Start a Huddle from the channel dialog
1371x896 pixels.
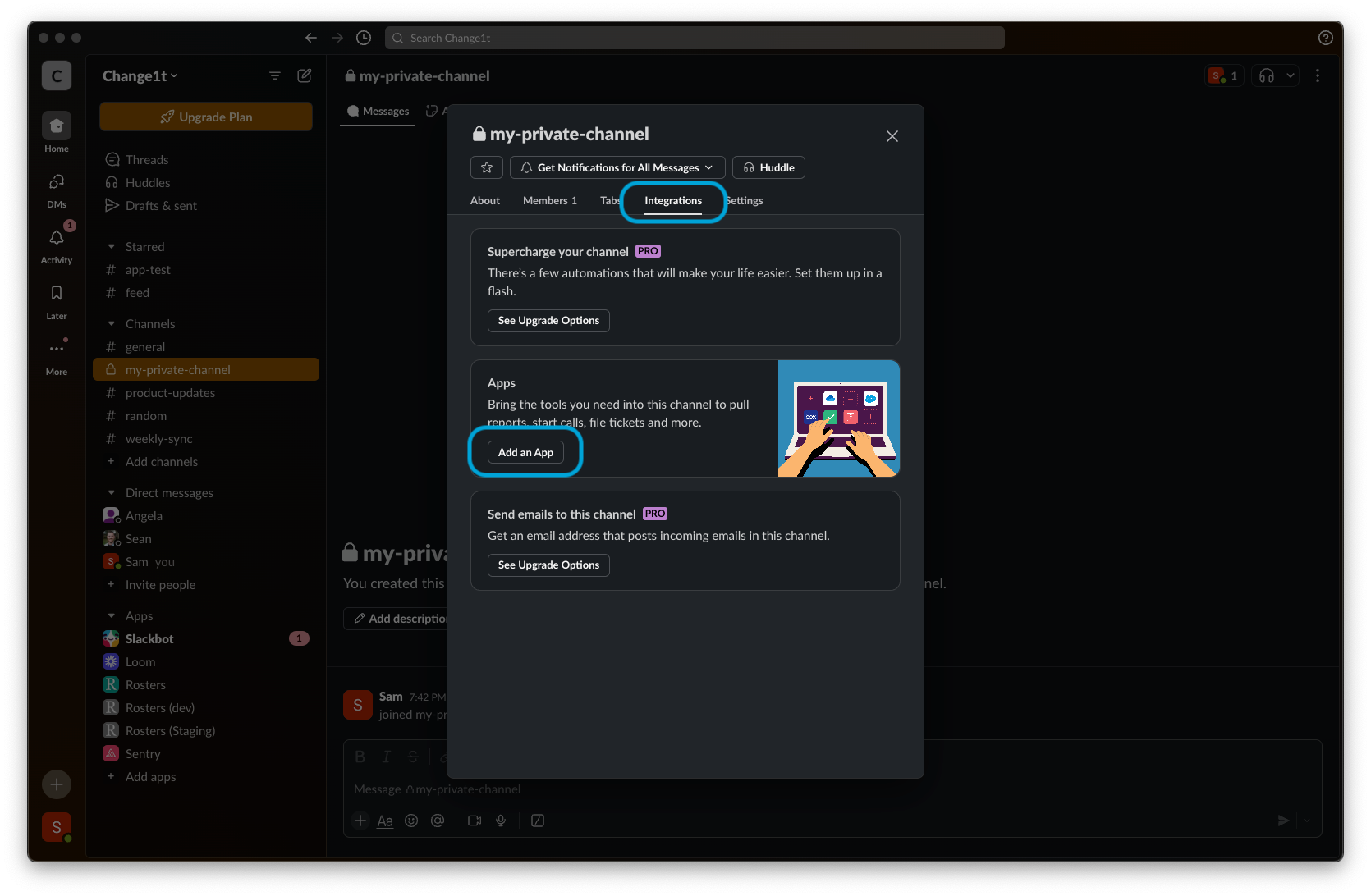768,167
